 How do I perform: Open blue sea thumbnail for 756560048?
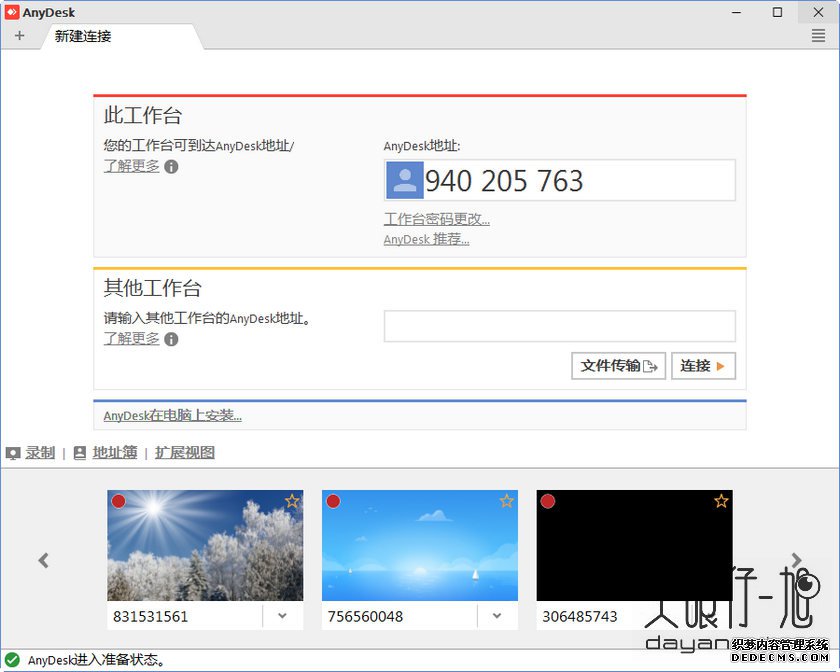point(420,545)
